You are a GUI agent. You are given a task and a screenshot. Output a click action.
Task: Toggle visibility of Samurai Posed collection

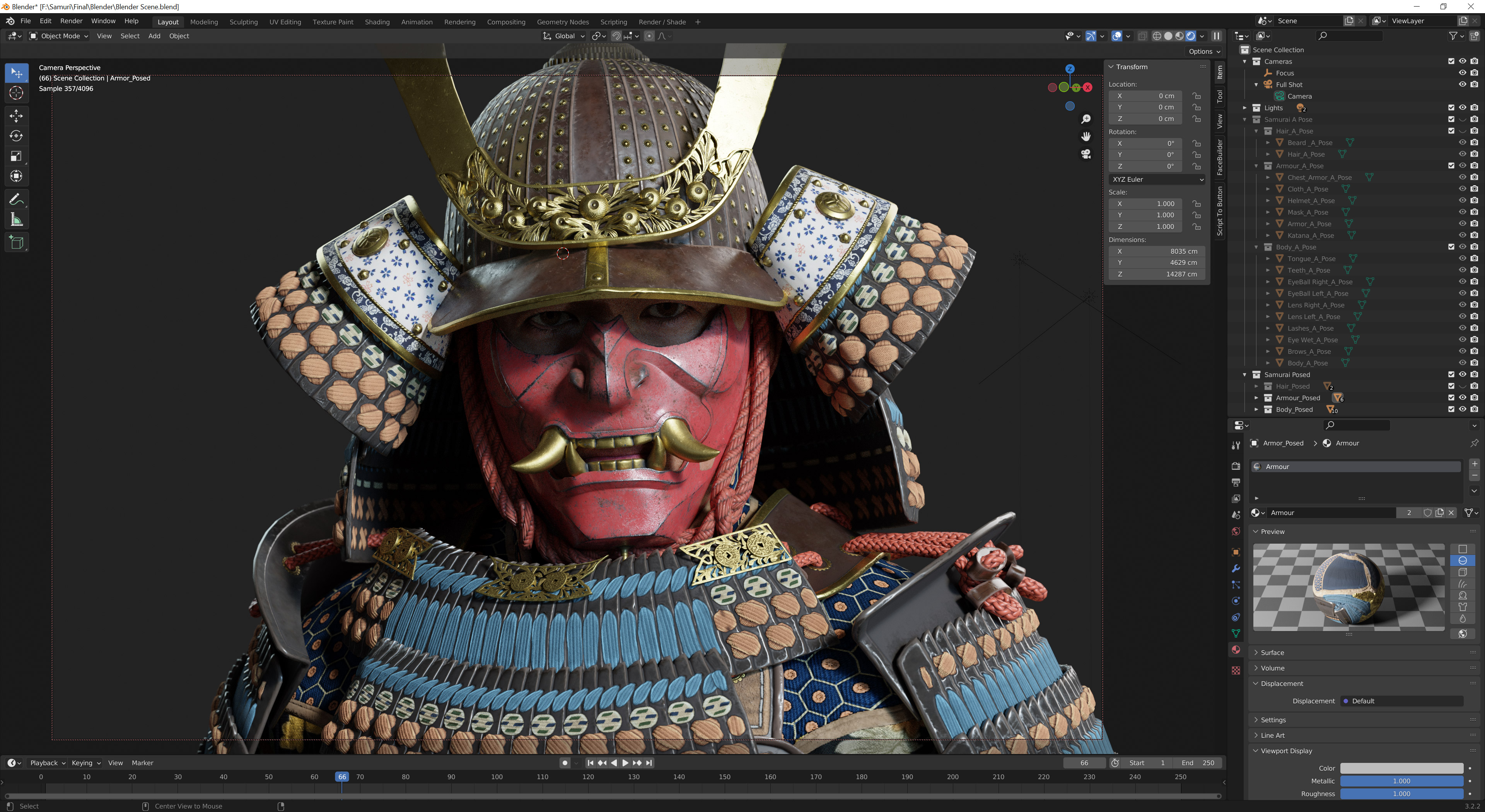(x=1463, y=374)
